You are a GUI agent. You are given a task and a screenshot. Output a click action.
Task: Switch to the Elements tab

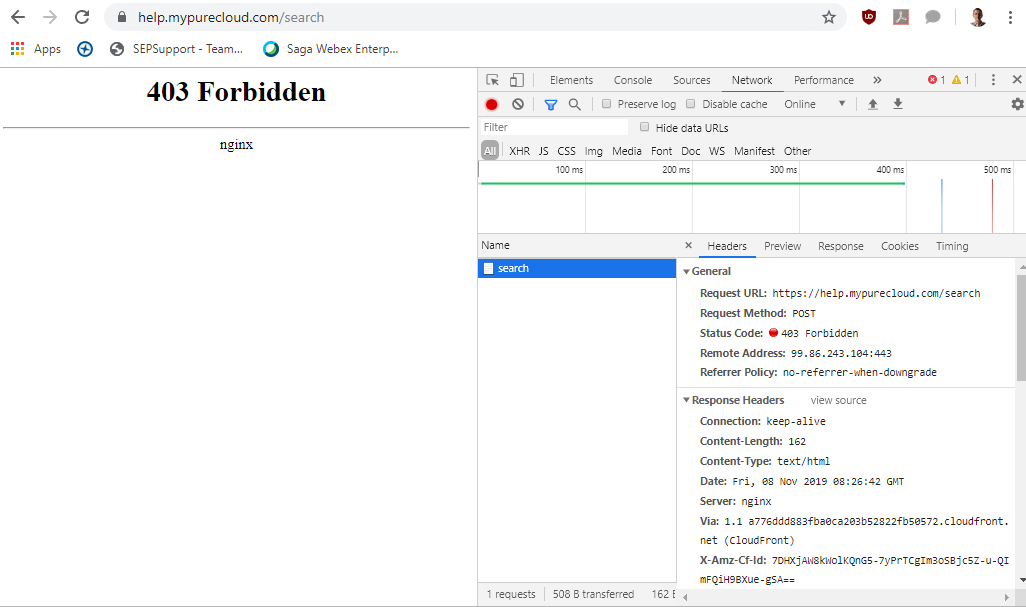[x=571, y=80]
